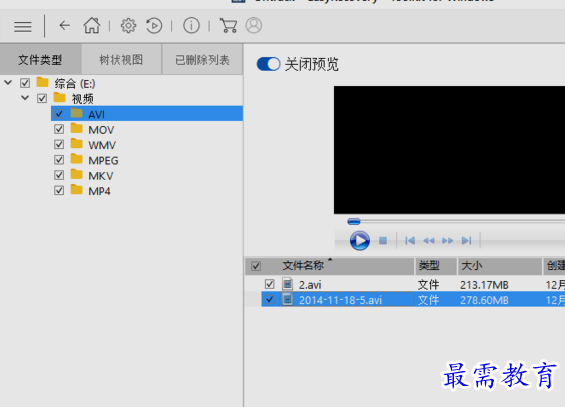
Task: Uncheck the 视频 folder checkbox
Action: coord(42,98)
